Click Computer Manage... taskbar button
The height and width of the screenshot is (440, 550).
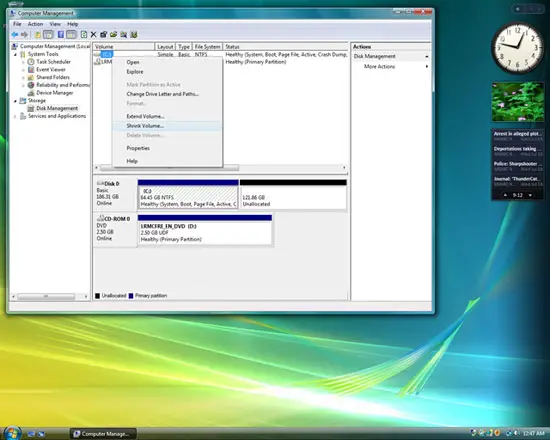pos(103,434)
